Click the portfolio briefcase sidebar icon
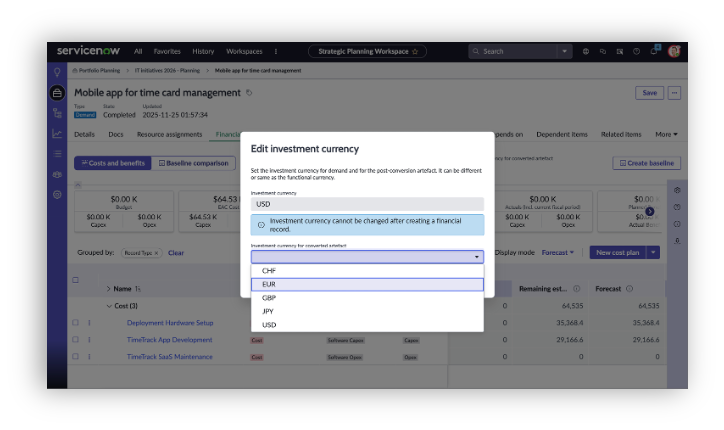This screenshot has width=724, height=430. 57,93
